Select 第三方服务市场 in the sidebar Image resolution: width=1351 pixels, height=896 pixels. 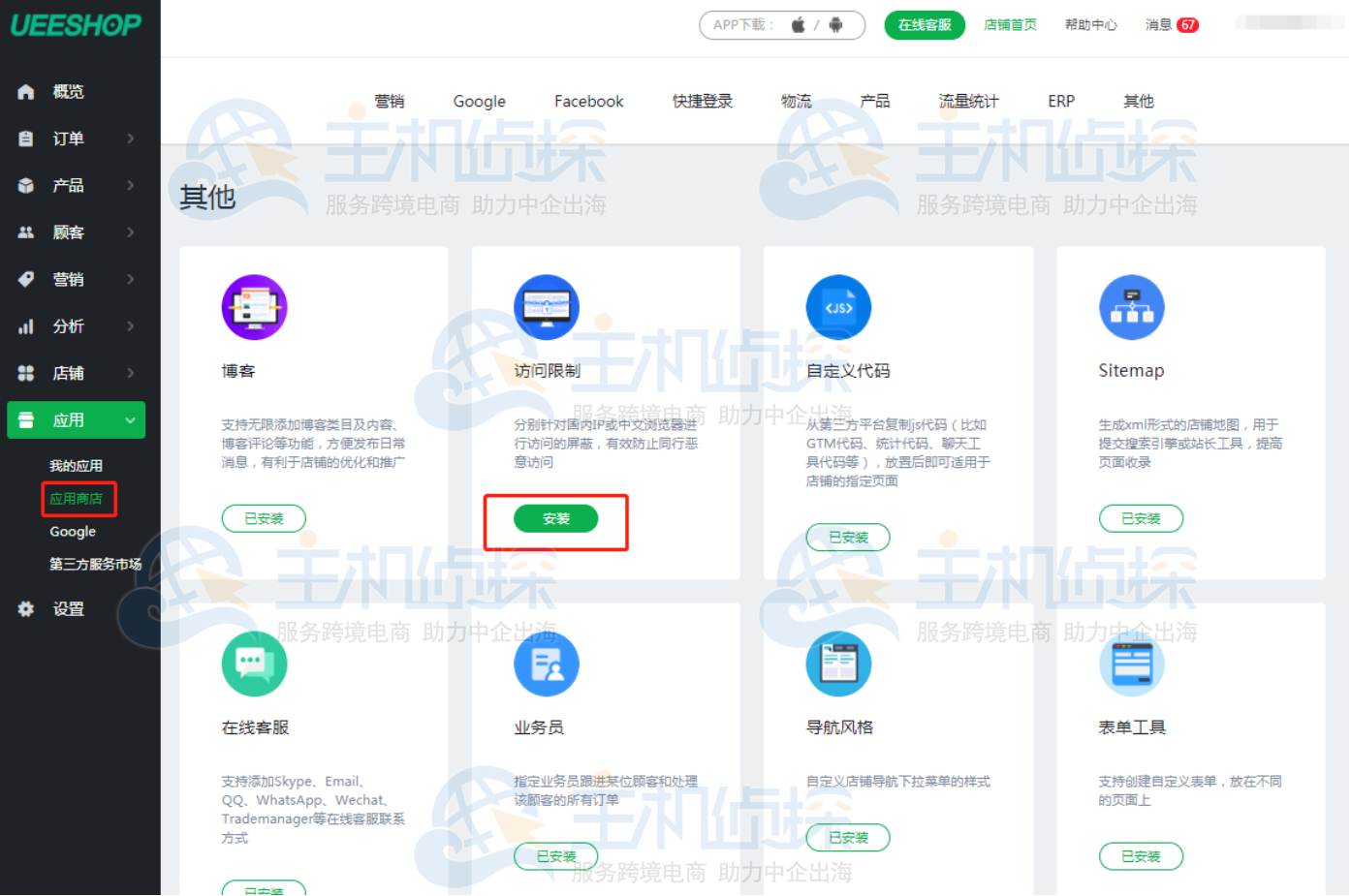click(95, 564)
